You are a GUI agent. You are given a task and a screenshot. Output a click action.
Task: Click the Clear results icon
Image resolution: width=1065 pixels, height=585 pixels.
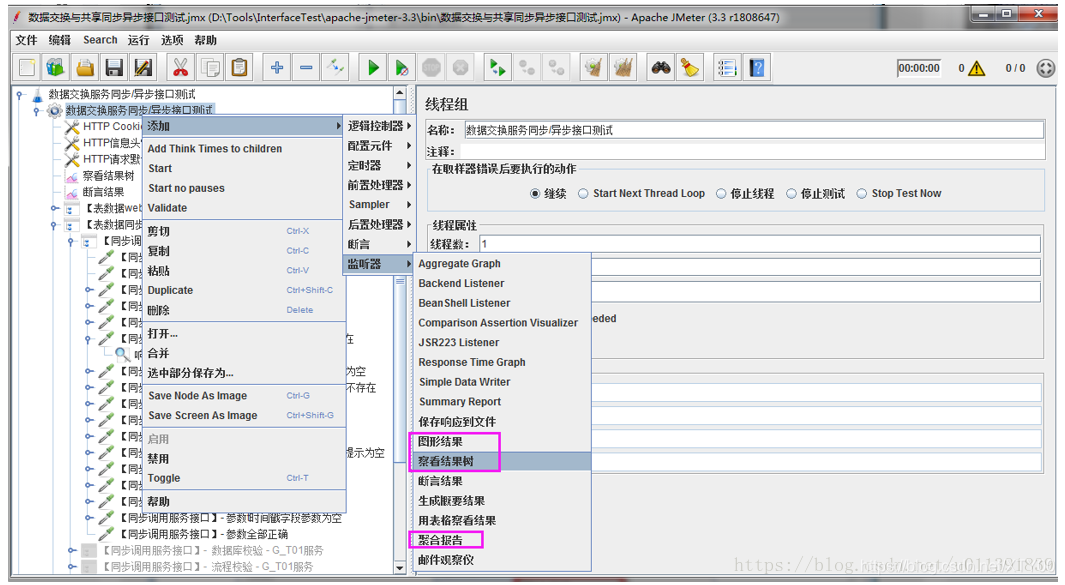(594, 67)
